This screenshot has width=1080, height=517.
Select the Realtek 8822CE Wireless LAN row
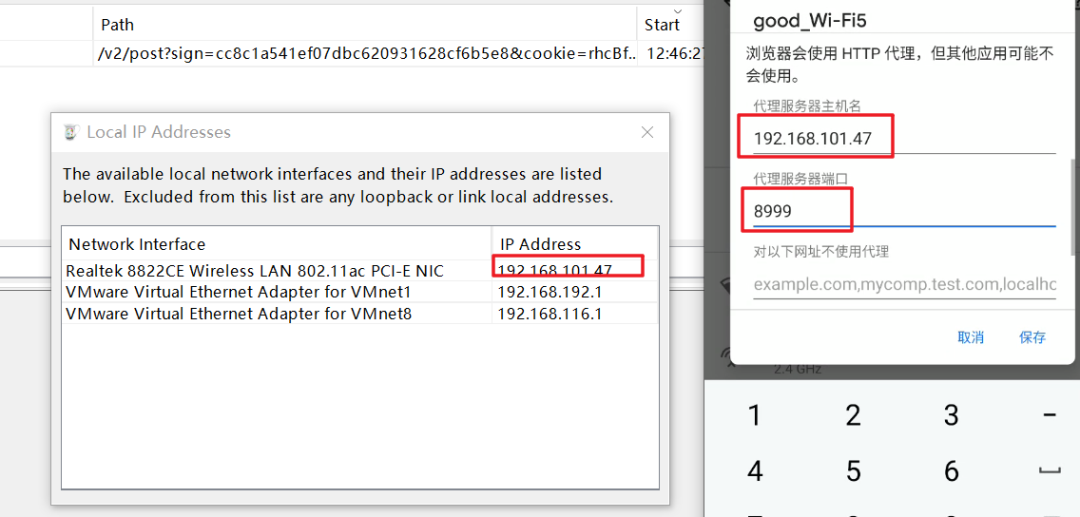click(359, 271)
